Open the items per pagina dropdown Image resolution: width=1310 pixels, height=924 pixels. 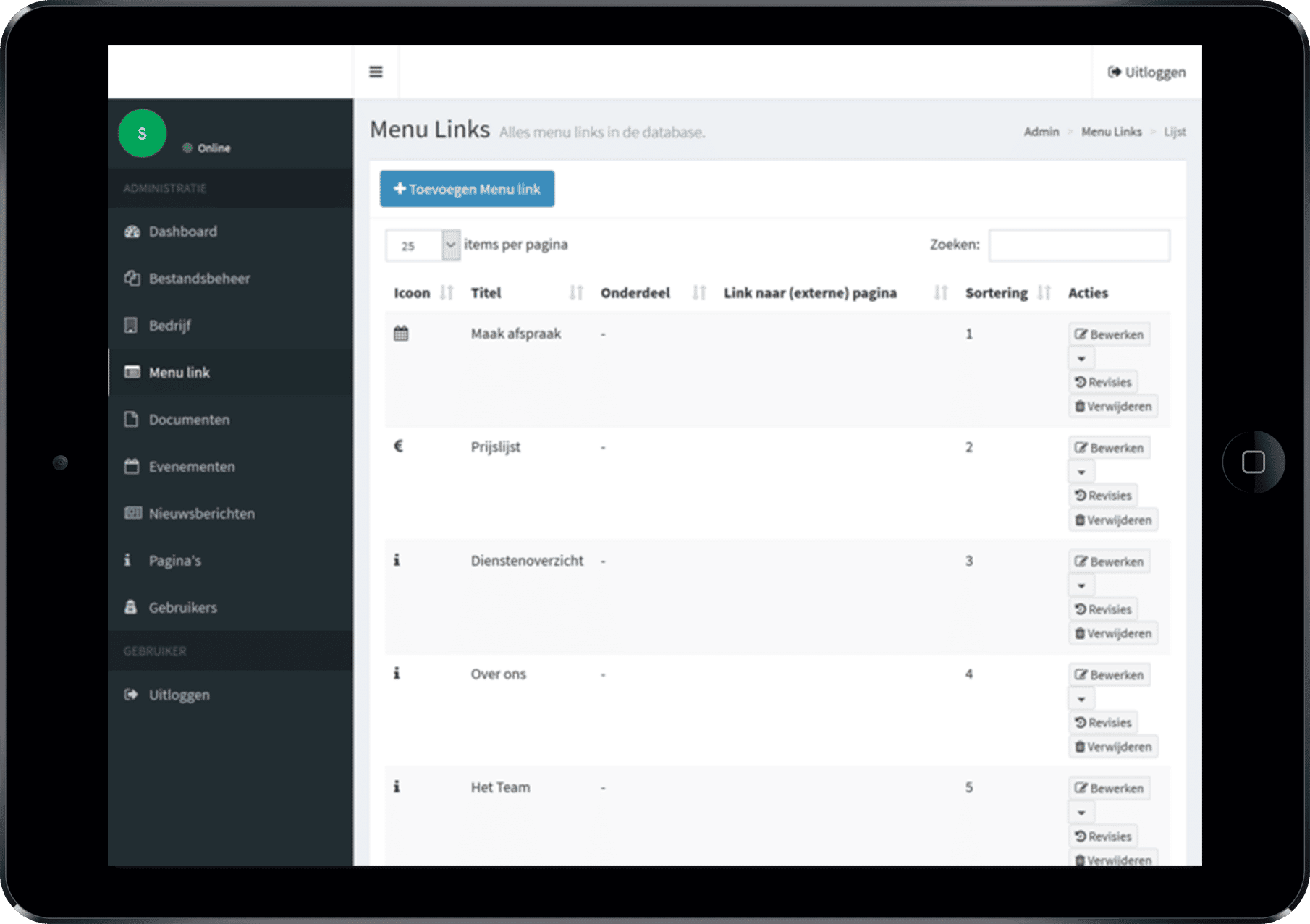[423, 245]
